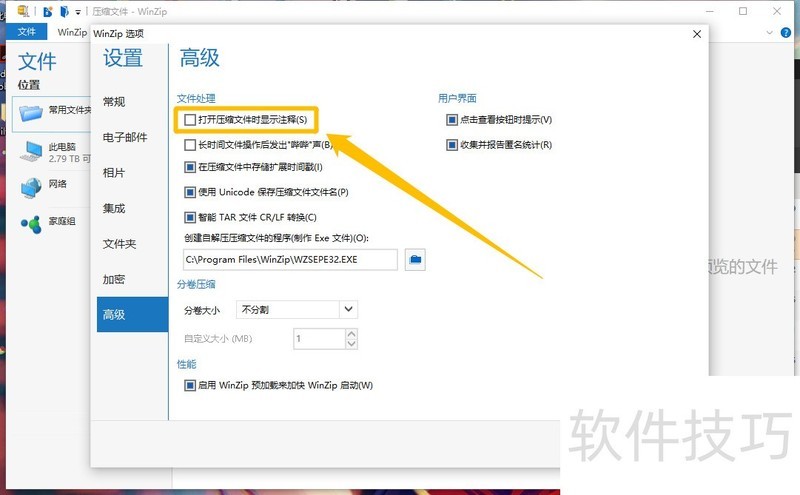Open the 加密 settings page
The image size is (800, 495).
click(x=132, y=279)
